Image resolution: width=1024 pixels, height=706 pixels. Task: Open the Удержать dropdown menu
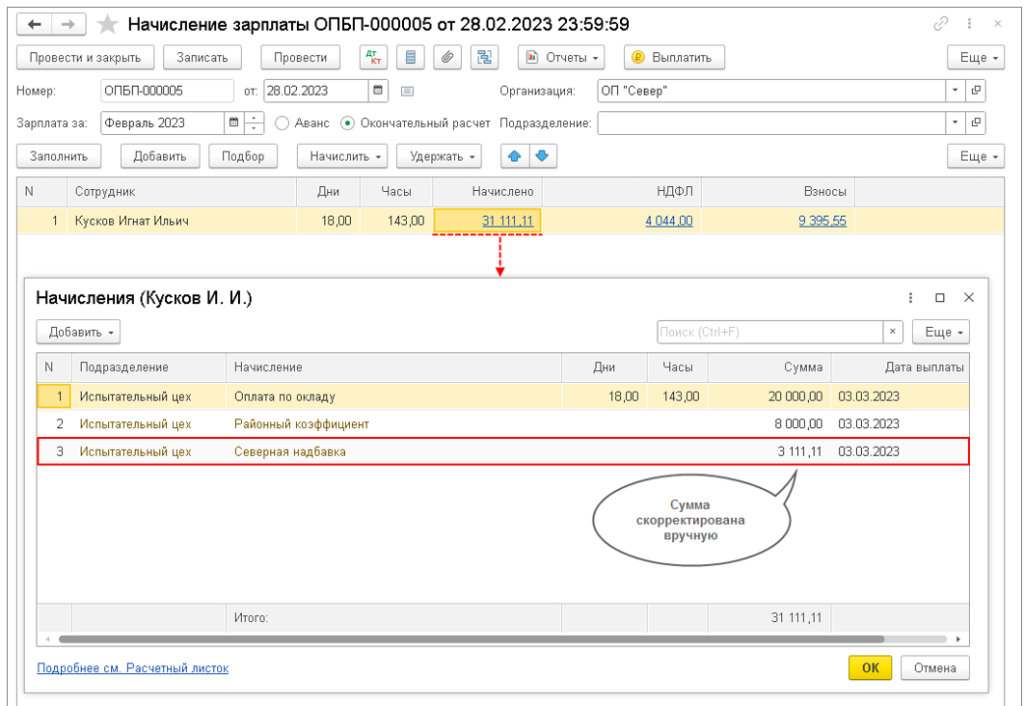coord(439,156)
